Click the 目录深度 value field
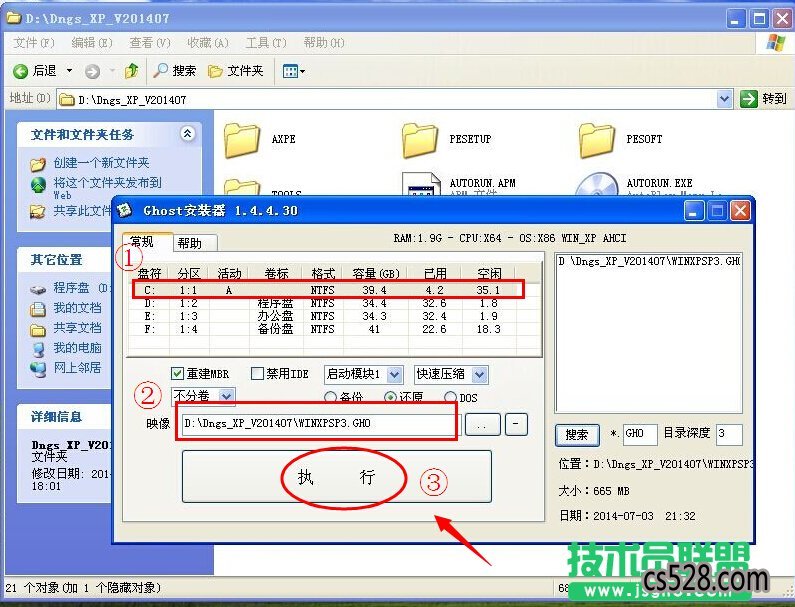The image size is (795, 607). click(729, 434)
